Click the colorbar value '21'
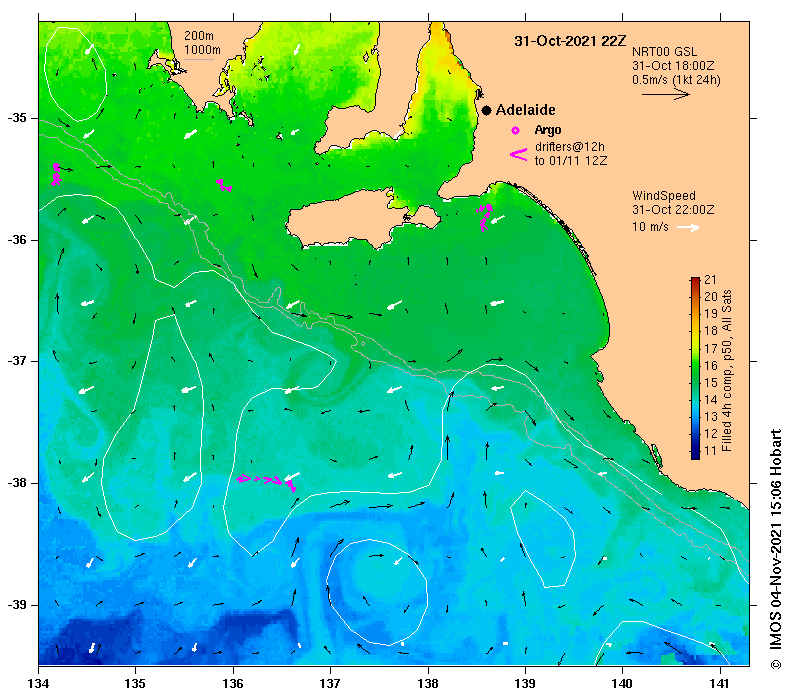Viewport: 791px width, 700px height. [x=710, y=280]
